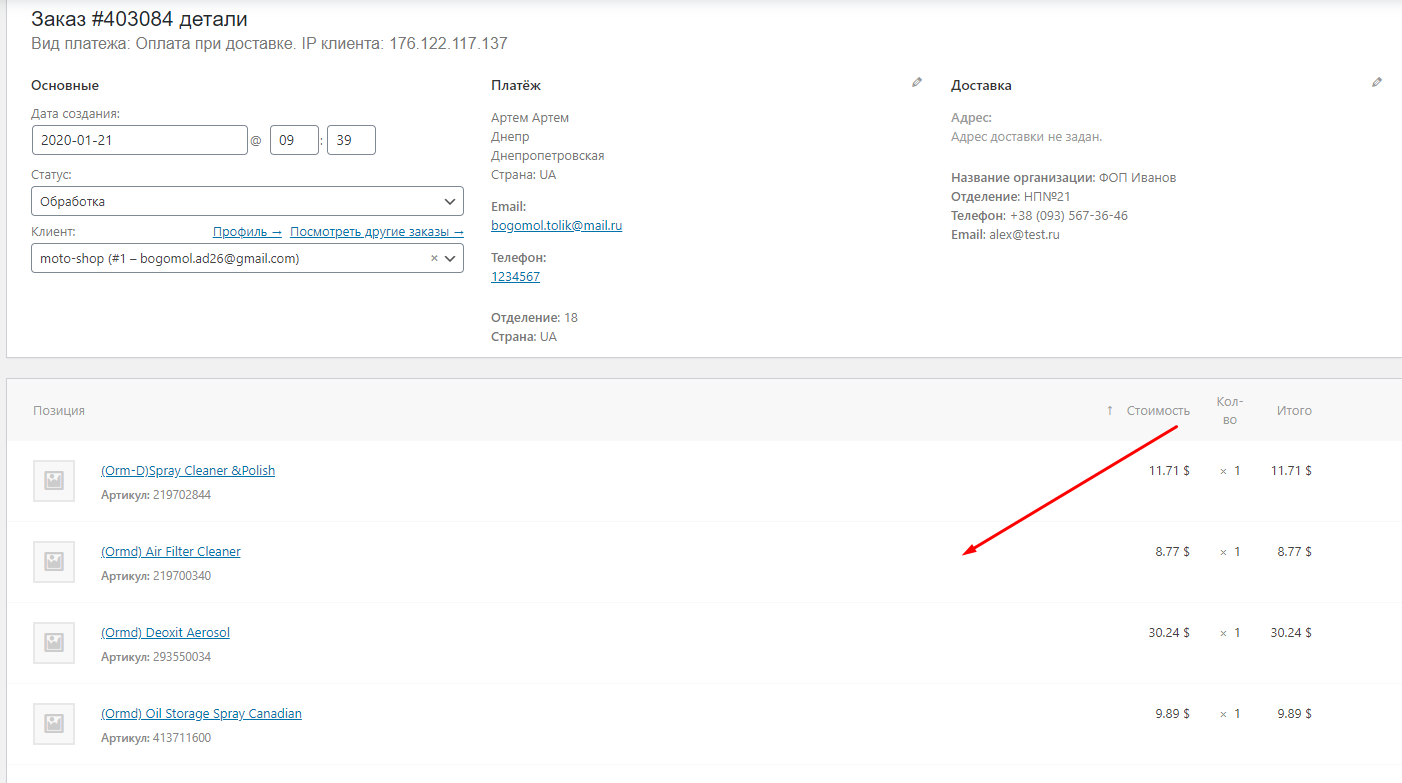1402x783 pixels.
Task: Click placeholder image of Air Filter Cleaner
Action: (x=54, y=562)
